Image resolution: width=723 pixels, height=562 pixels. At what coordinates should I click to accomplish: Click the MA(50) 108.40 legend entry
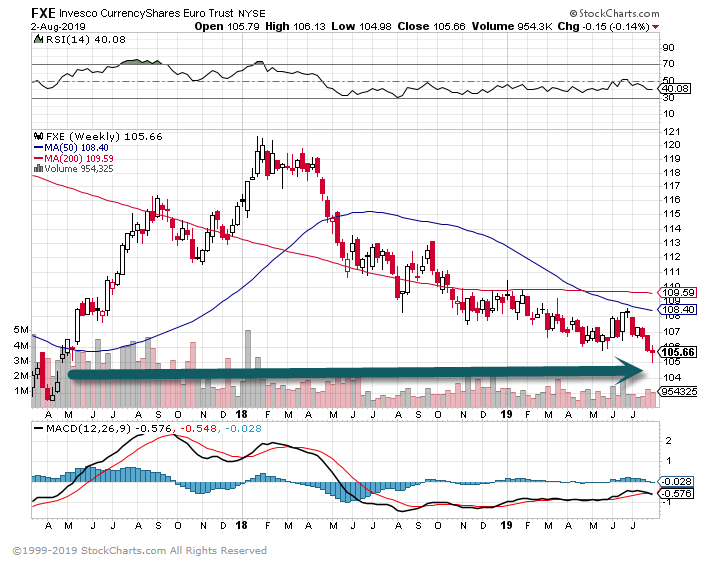coord(77,148)
